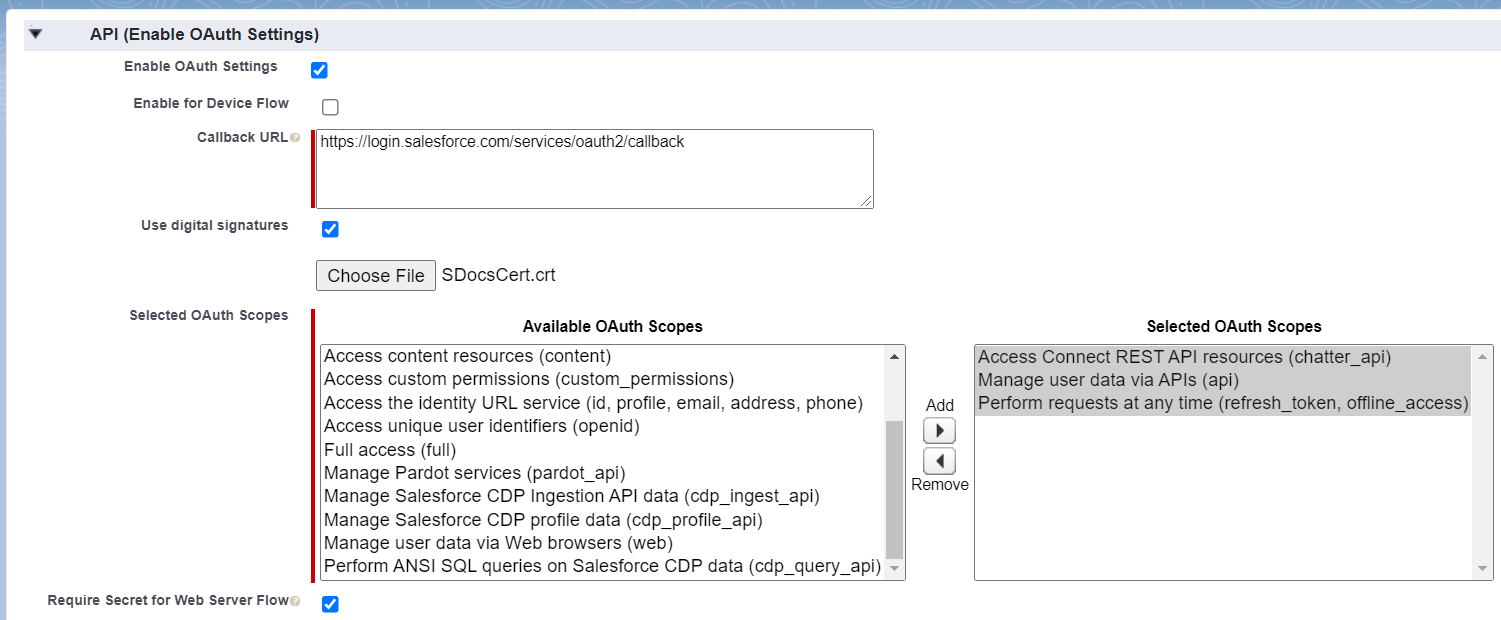Uncheck Enable OAuth Settings checkbox
This screenshot has width=1501, height=620.
(x=319, y=70)
